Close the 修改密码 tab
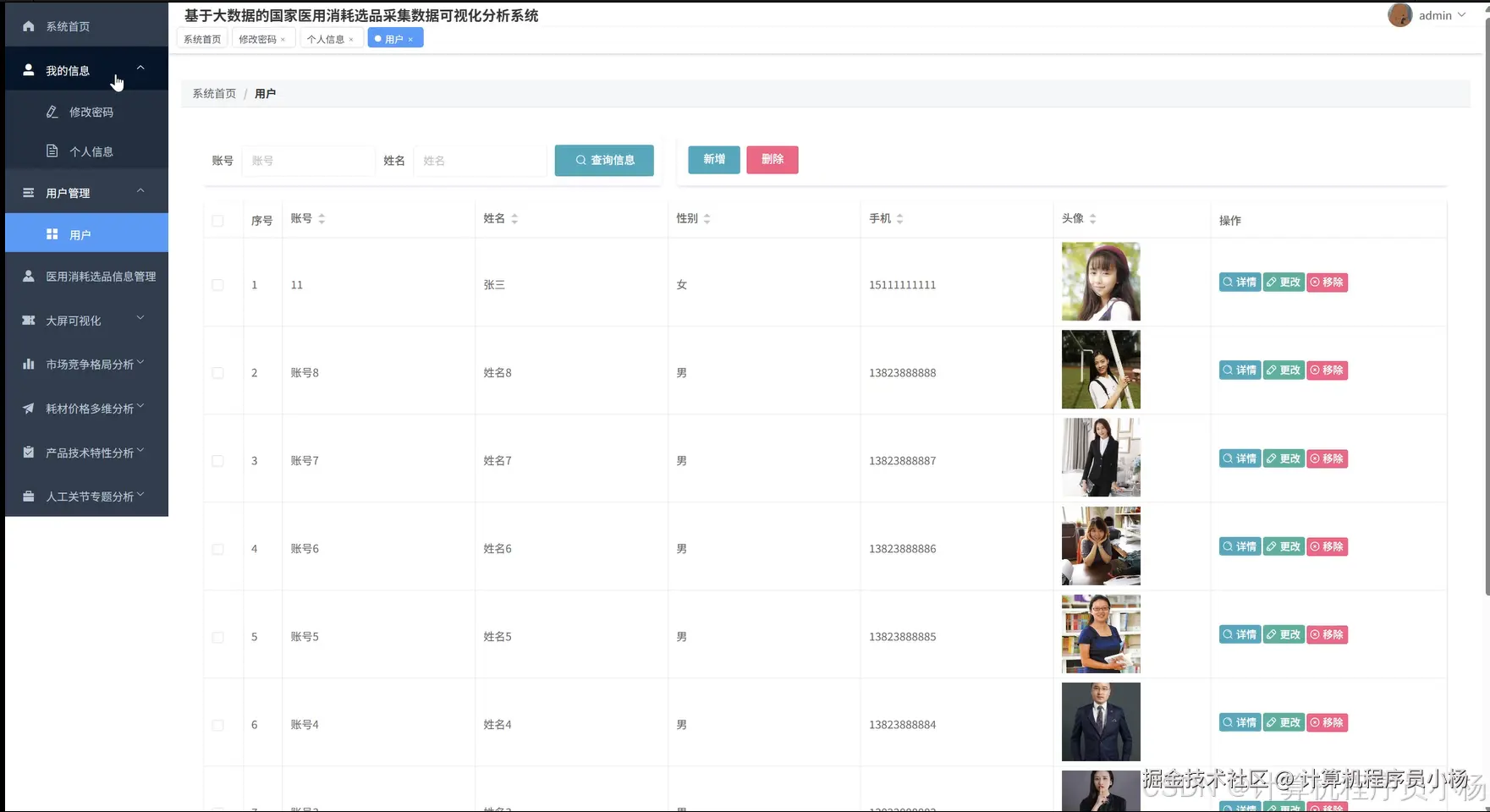Image resolution: width=1490 pixels, height=812 pixels. (x=283, y=40)
